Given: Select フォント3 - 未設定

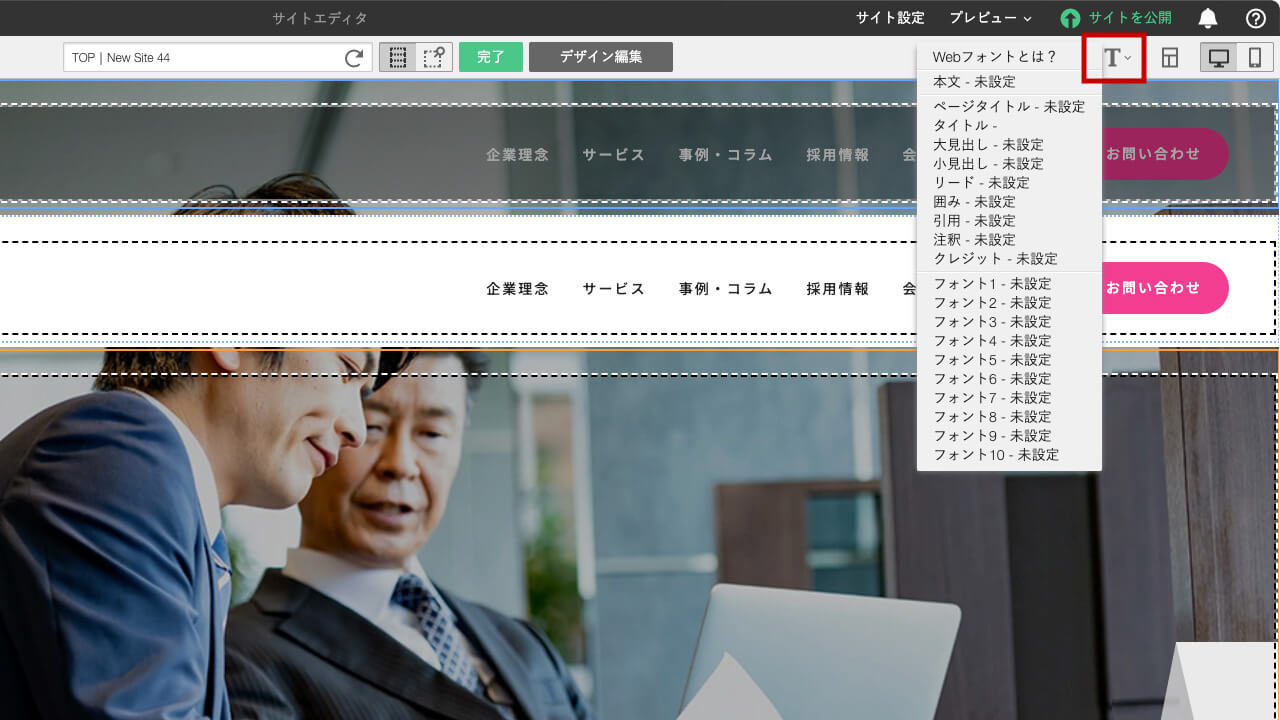Looking at the screenshot, I should pos(992,321).
